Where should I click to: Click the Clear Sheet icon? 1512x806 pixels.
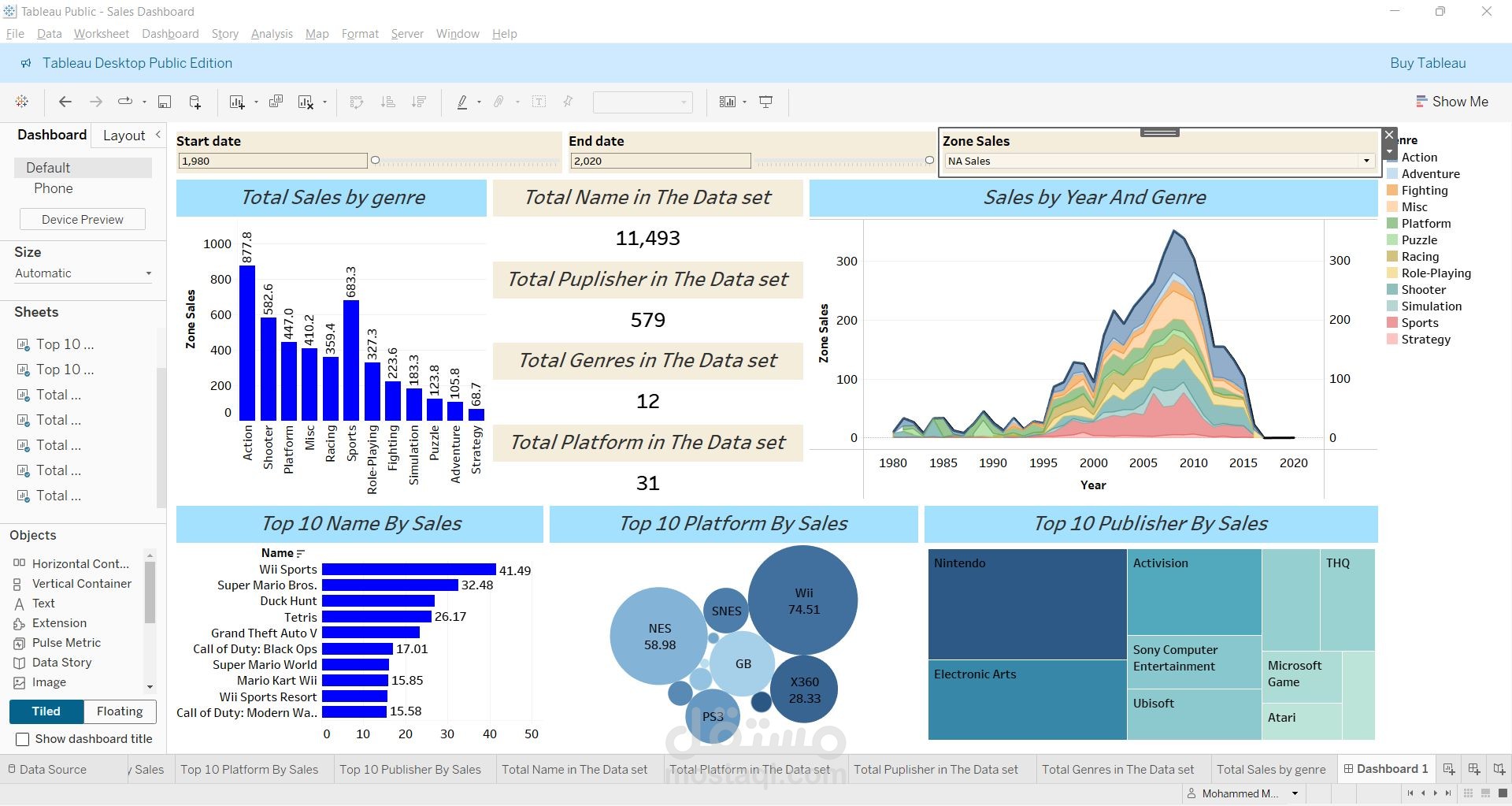[x=306, y=102]
